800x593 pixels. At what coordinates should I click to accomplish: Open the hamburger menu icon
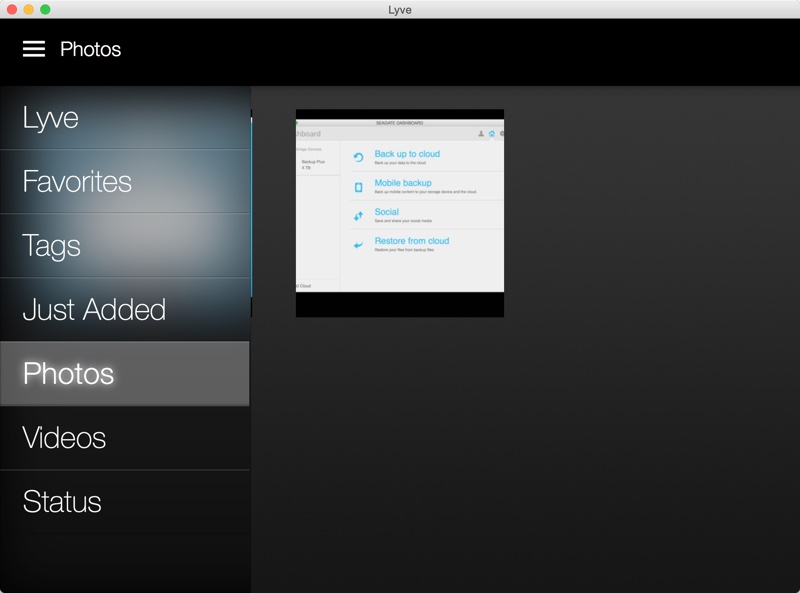(x=34, y=49)
